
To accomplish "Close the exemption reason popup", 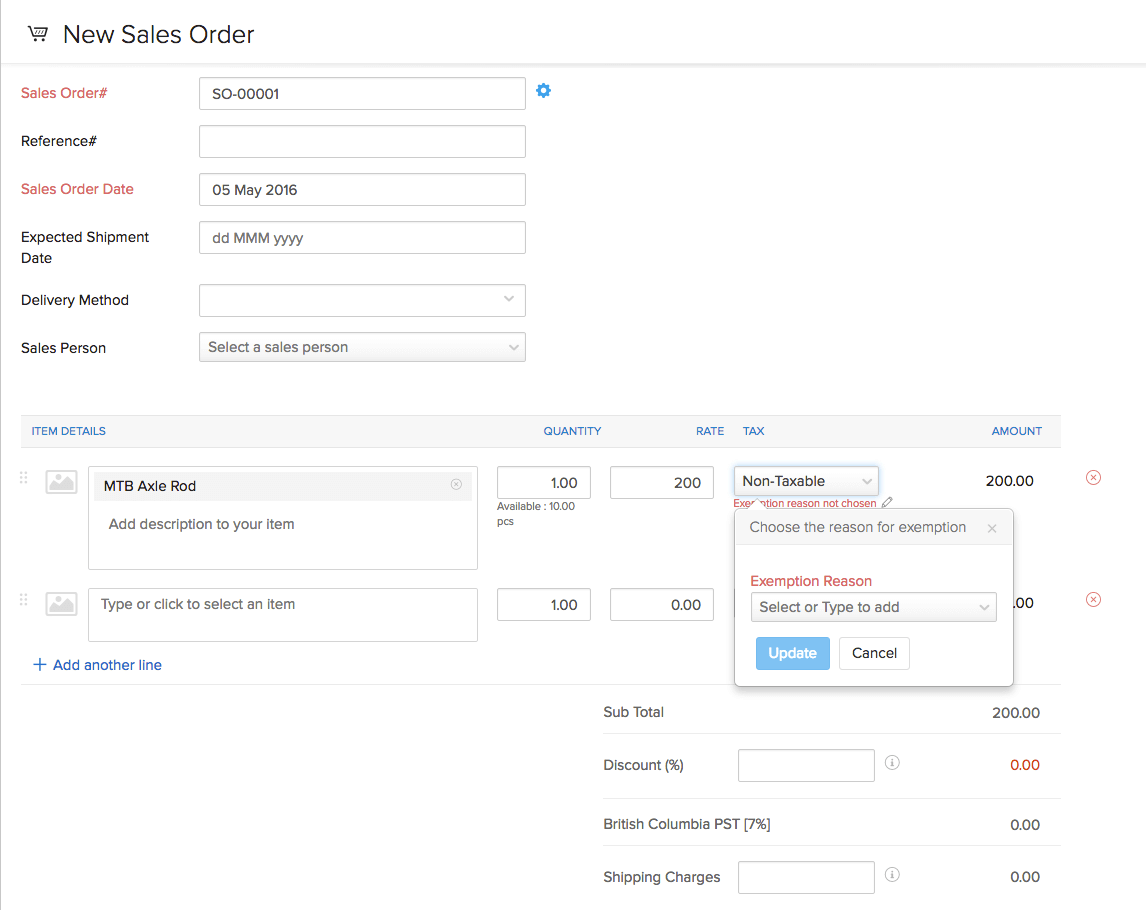I will click(991, 527).
